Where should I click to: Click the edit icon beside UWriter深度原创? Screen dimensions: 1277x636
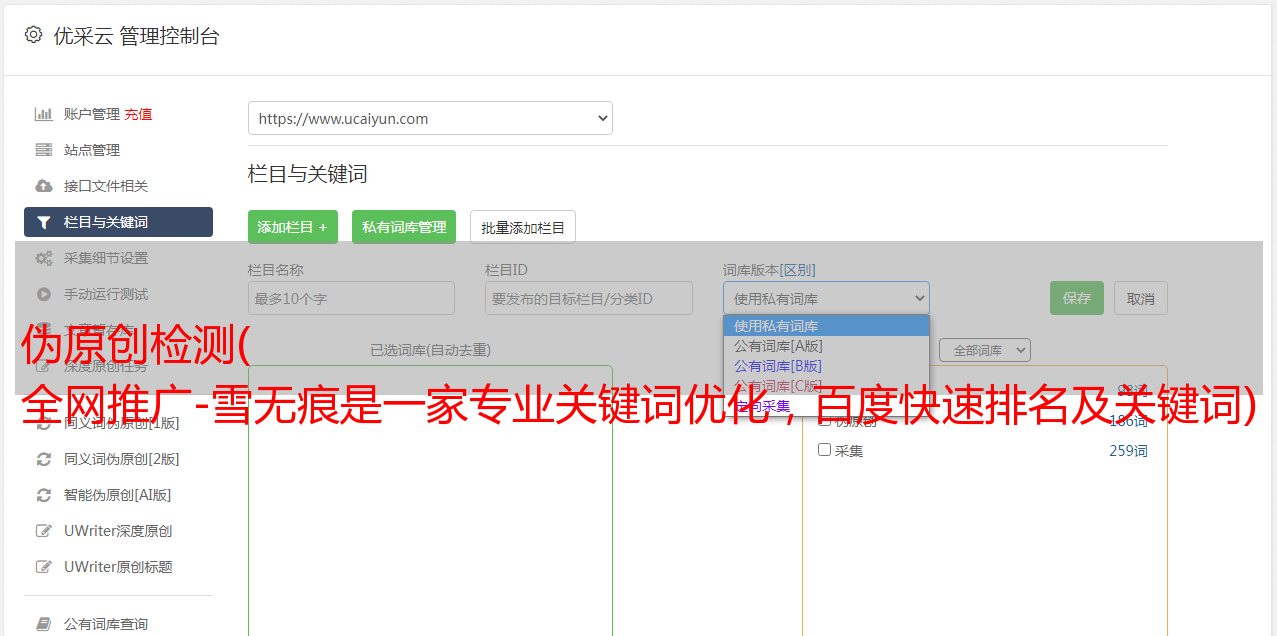(43, 531)
